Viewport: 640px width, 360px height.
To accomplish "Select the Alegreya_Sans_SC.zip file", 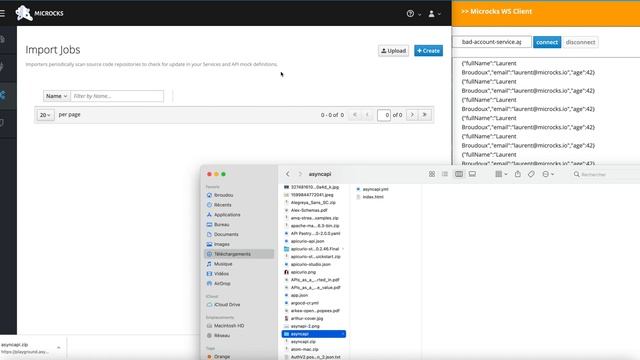I will click(314, 202).
